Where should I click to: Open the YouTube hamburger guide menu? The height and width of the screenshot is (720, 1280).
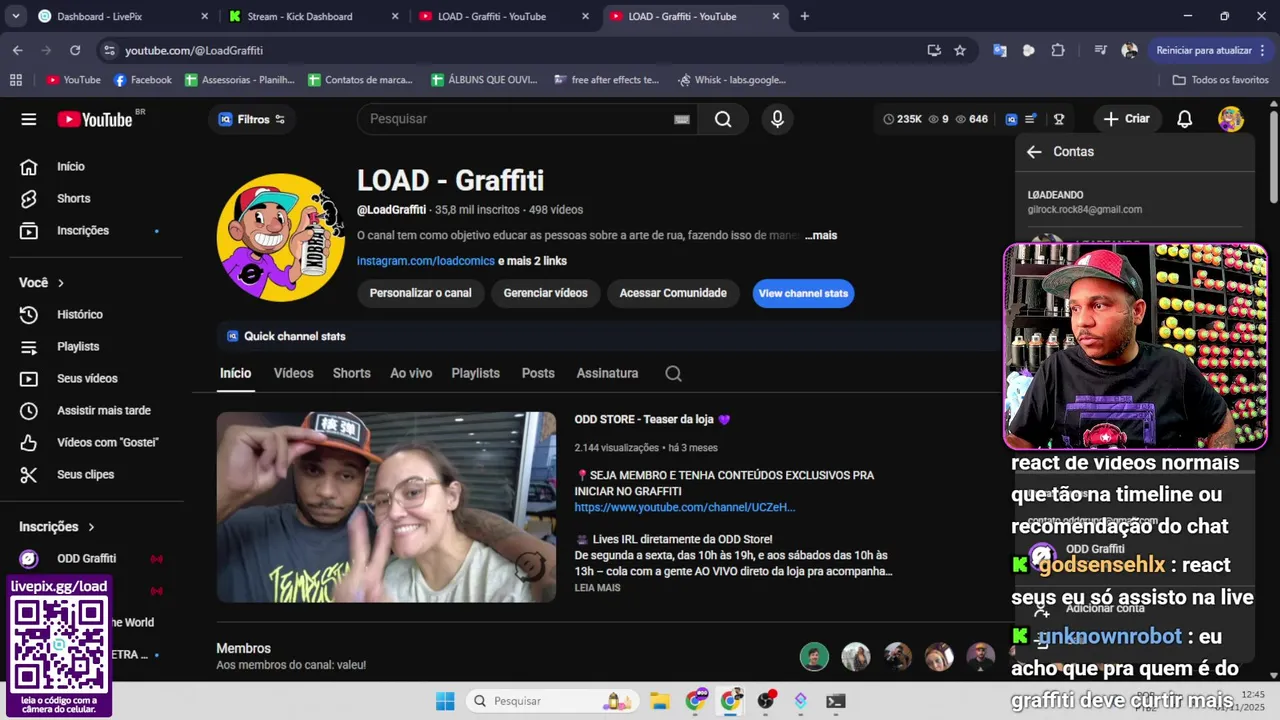(x=29, y=119)
